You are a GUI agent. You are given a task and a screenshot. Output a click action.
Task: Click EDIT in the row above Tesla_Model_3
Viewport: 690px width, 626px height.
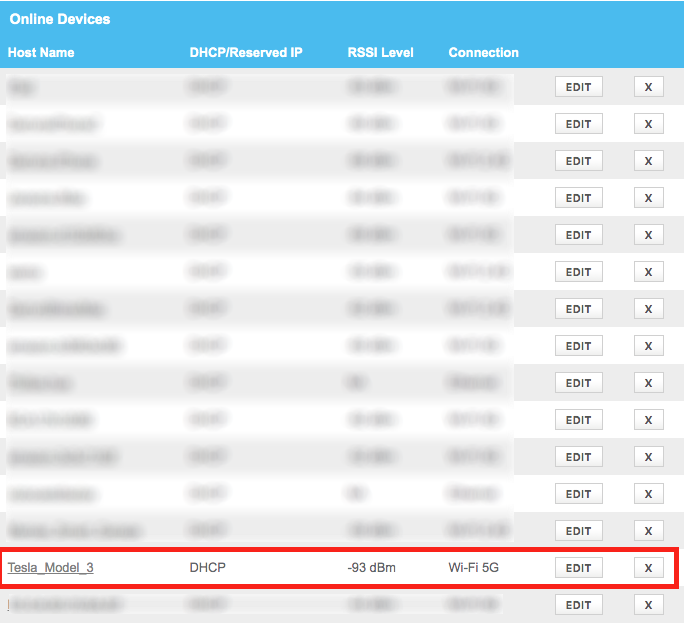pyautogui.click(x=578, y=531)
